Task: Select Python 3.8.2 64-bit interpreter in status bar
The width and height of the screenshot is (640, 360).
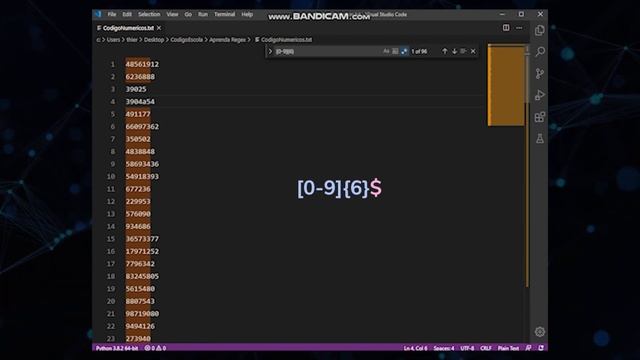Action: tap(117, 348)
